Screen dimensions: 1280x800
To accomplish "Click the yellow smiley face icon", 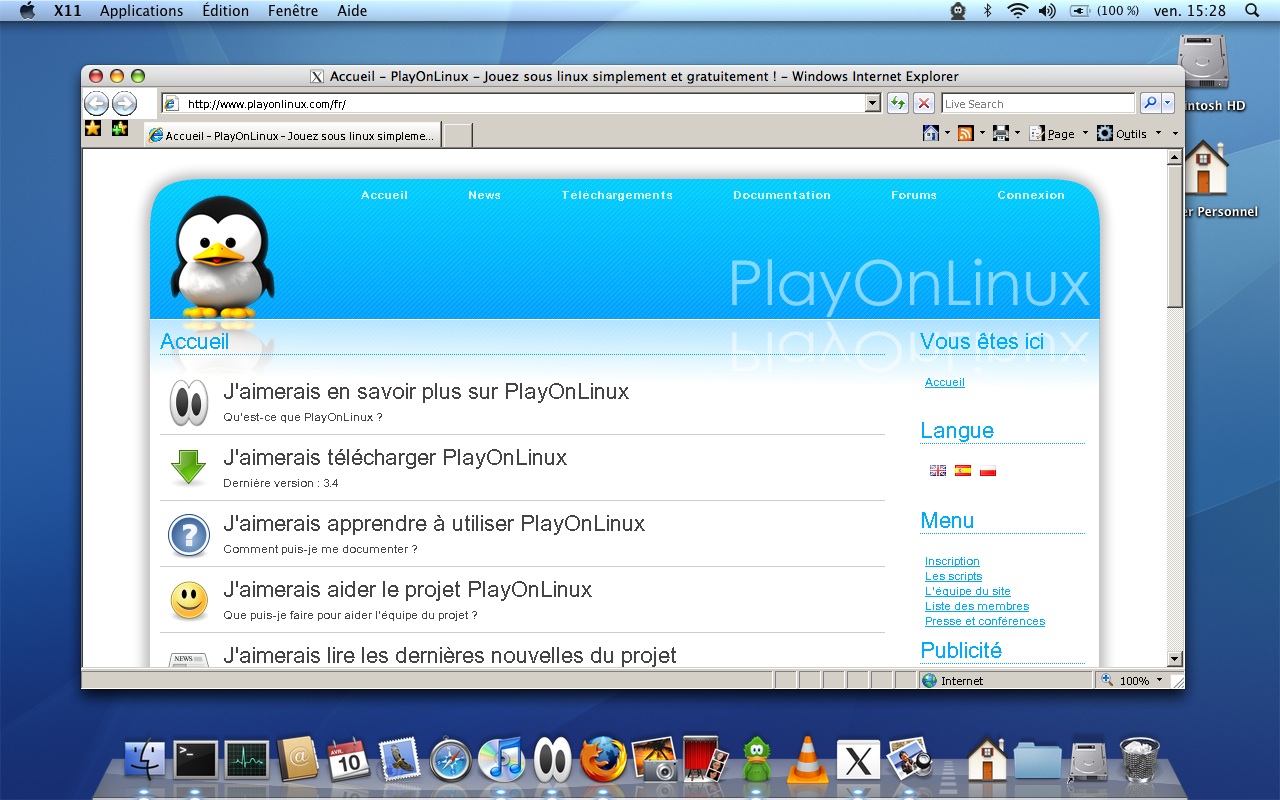I will [x=188, y=600].
